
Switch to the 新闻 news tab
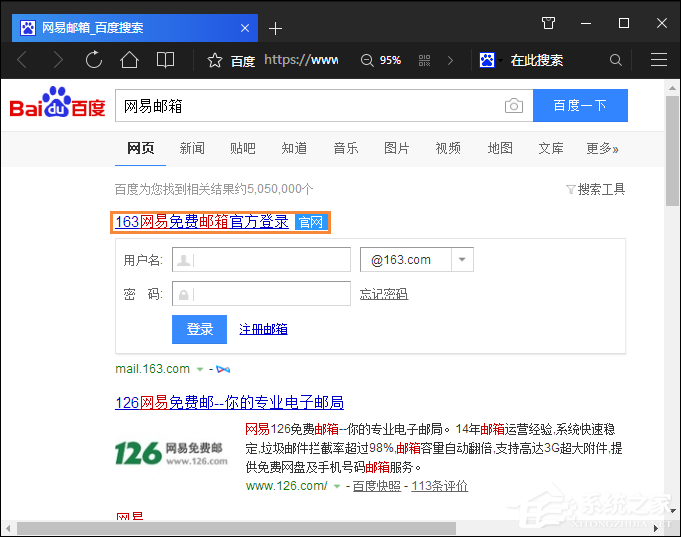pos(192,148)
